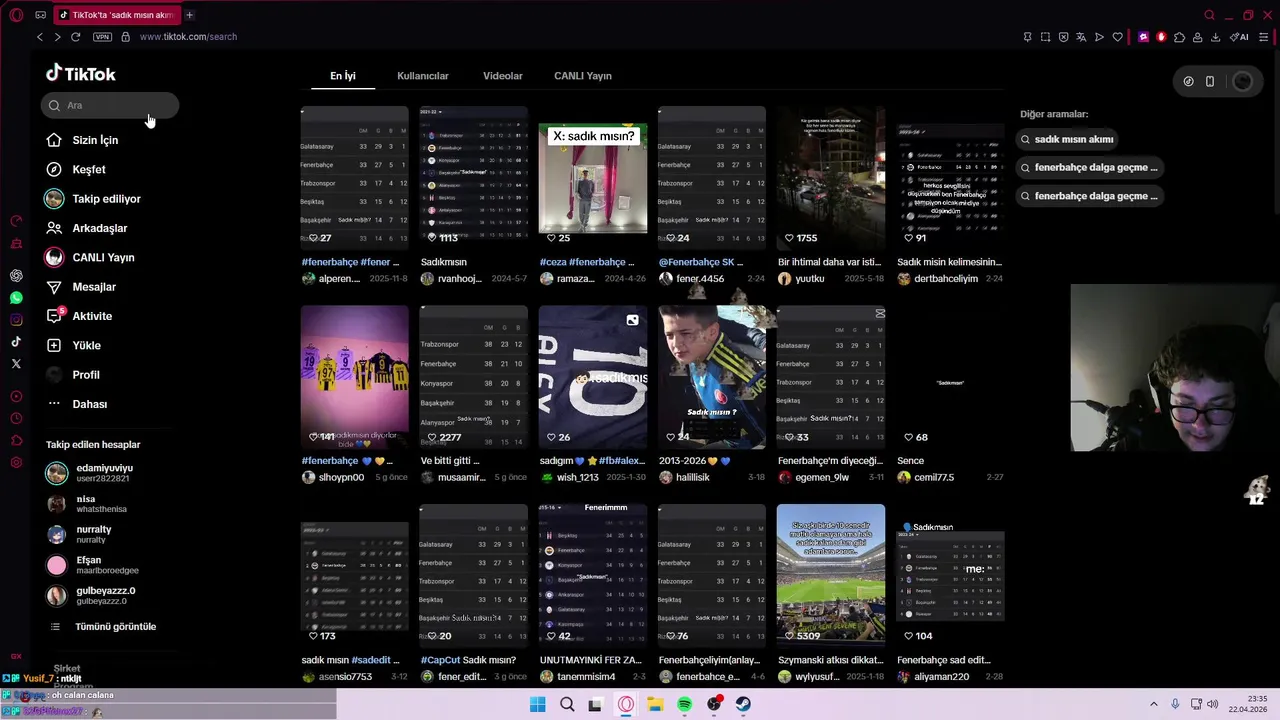Image resolution: width=1280 pixels, height=720 pixels.
Task: Open Takip ediliyor feed
Action: tap(93, 199)
